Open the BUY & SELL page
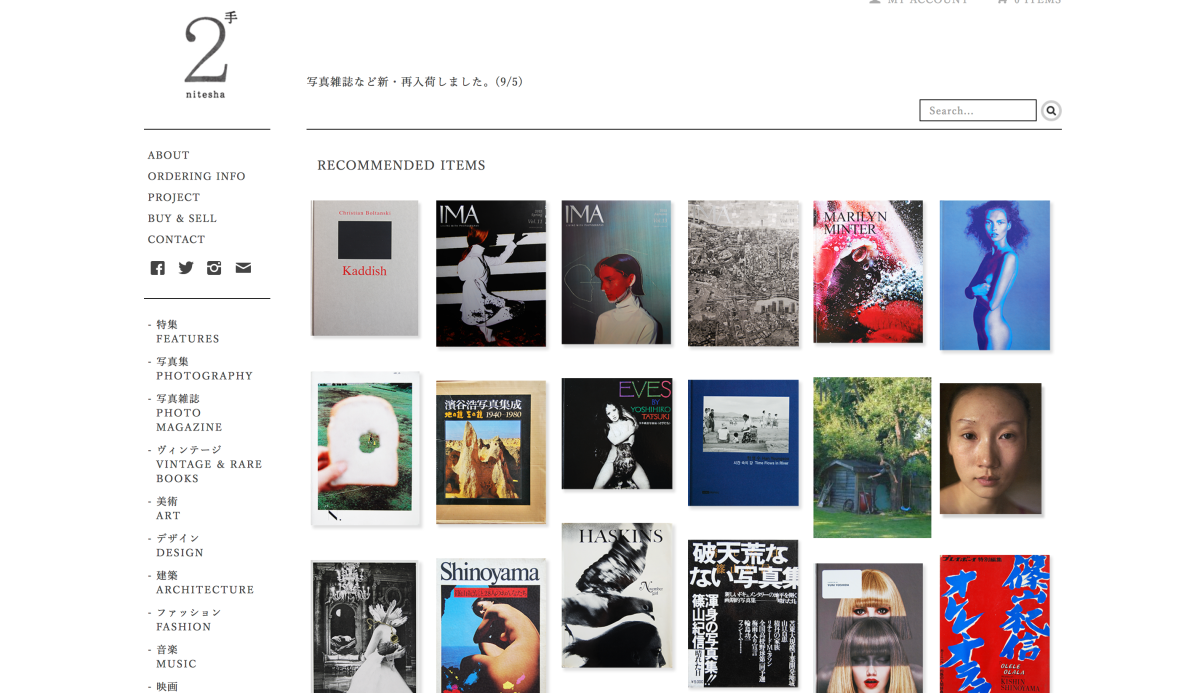 click(x=182, y=218)
